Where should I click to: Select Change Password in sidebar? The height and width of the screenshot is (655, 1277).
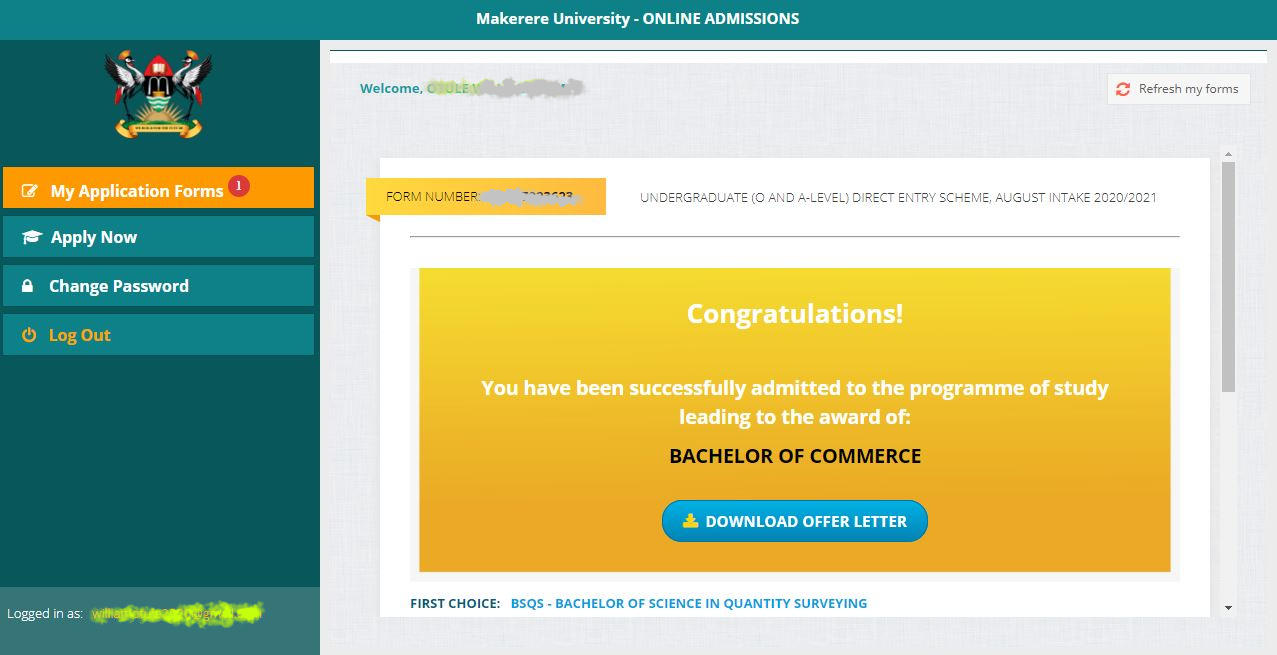point(158,286)
